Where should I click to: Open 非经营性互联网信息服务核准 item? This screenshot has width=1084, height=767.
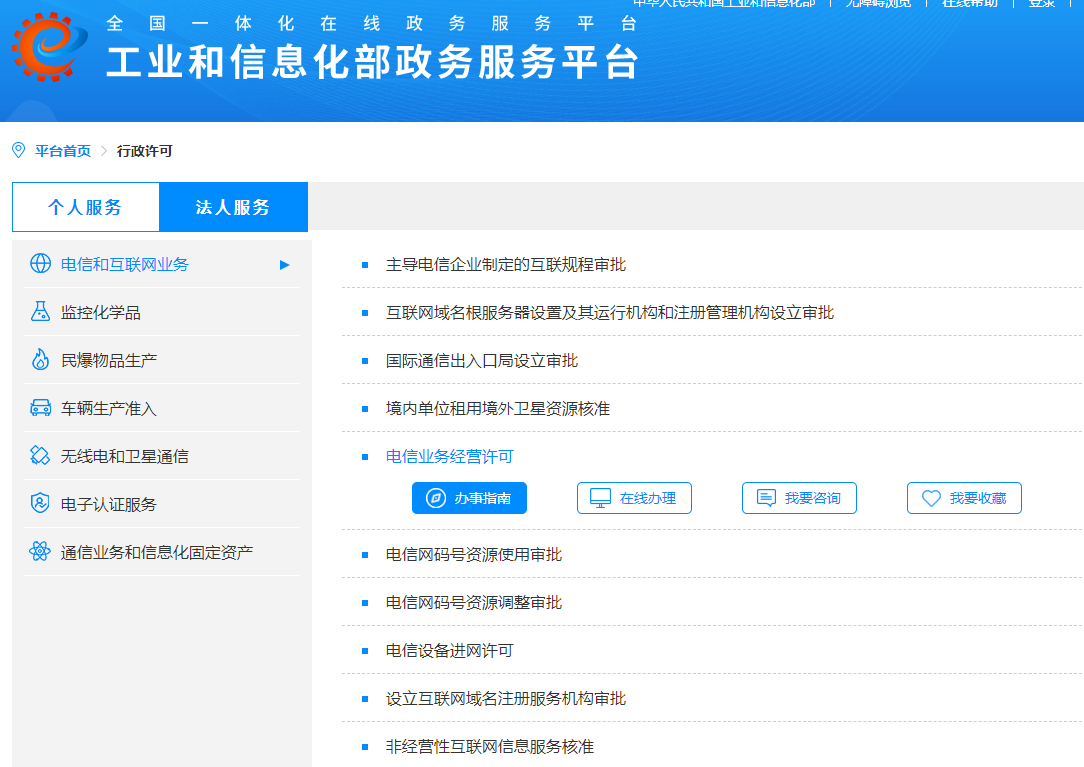[489, 746]
